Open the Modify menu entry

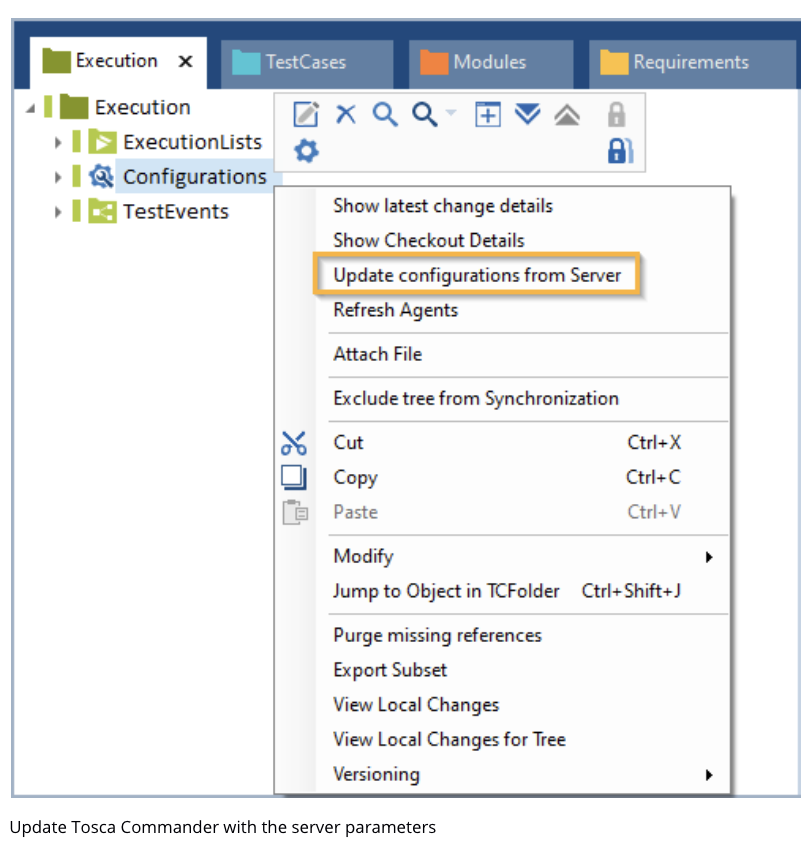[x=503, y=556]
